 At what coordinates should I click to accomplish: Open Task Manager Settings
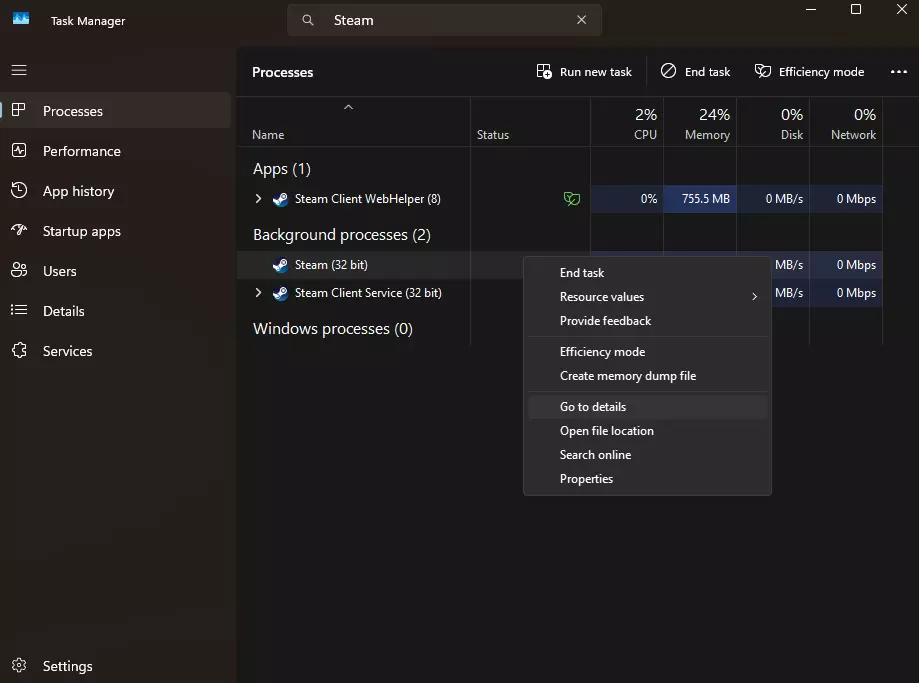(115, 666)
